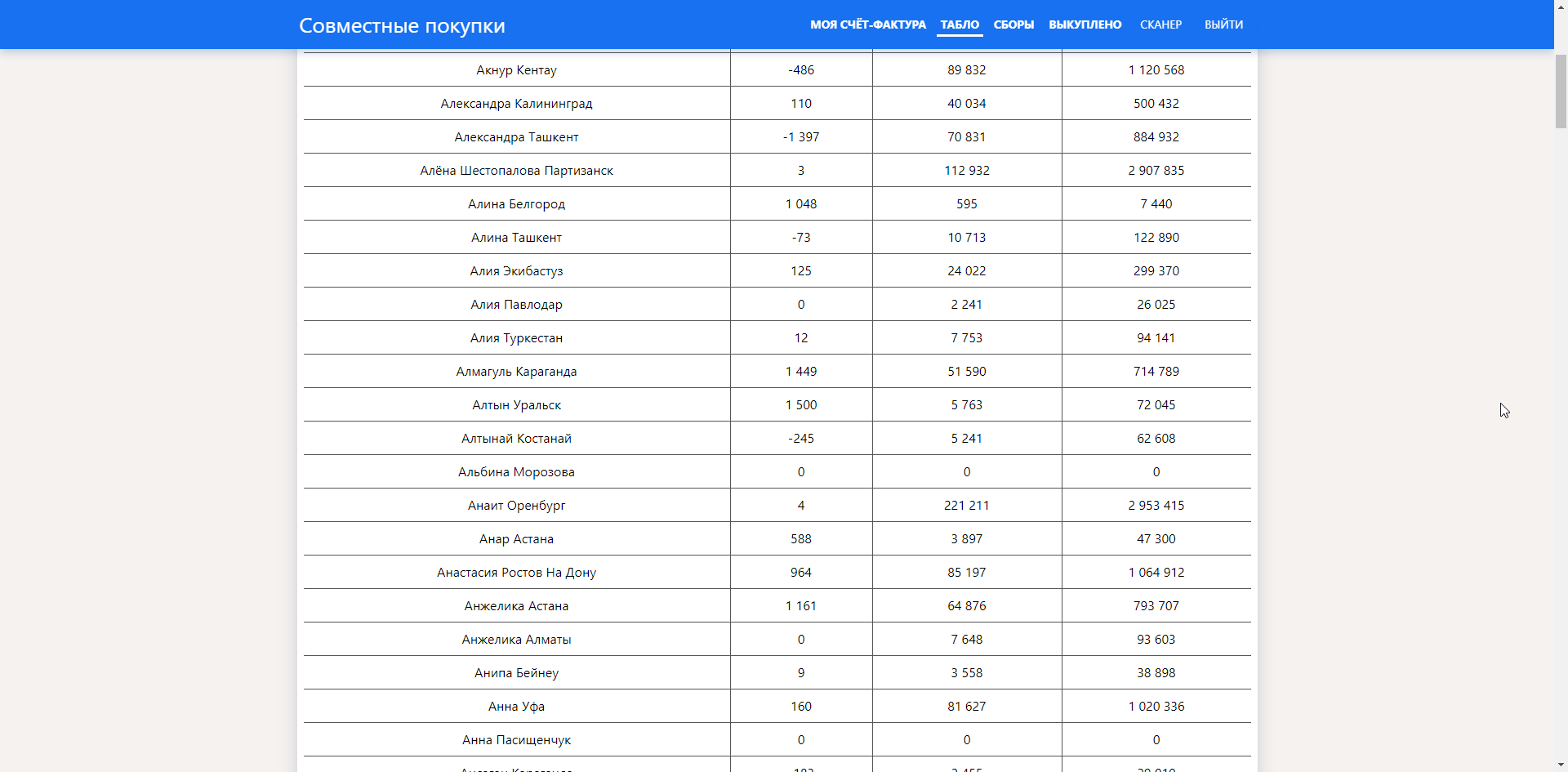Click value 500 432
Viewport: 1568px width, 772px height.
click(x=1156, y=104)
